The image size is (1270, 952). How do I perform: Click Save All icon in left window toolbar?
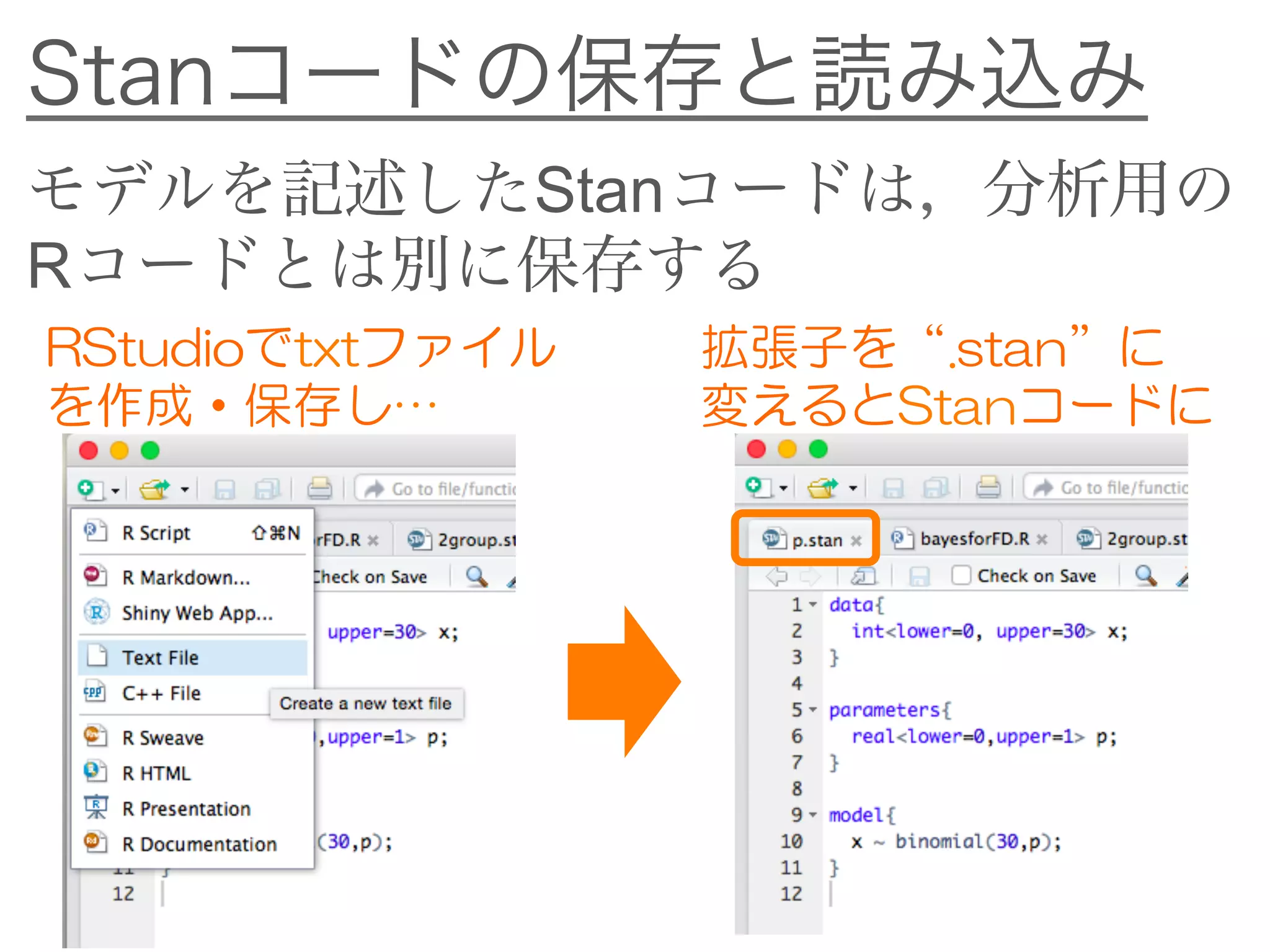pos(267,489)
